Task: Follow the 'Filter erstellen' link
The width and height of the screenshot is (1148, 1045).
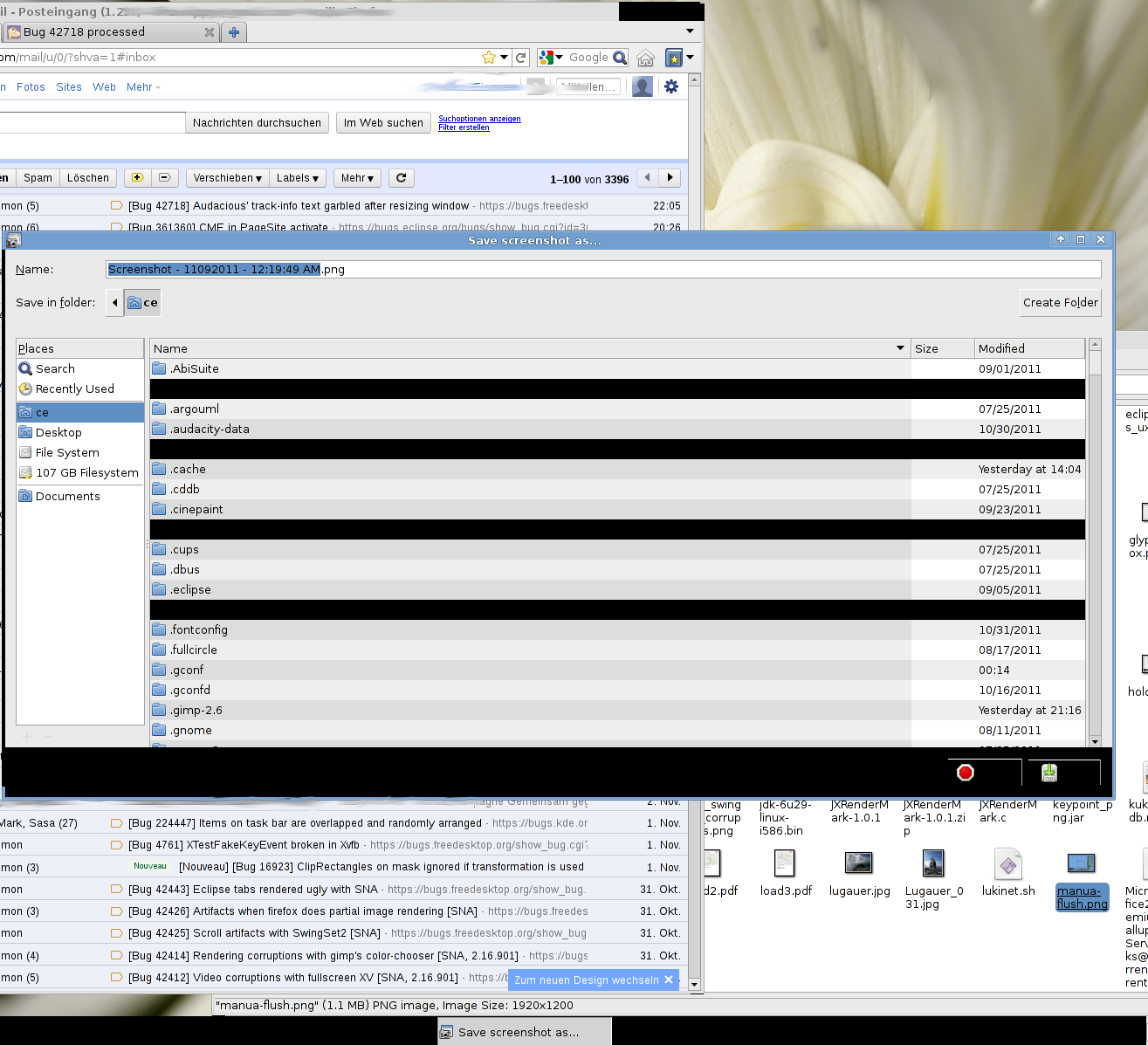Action: (464, 127)
